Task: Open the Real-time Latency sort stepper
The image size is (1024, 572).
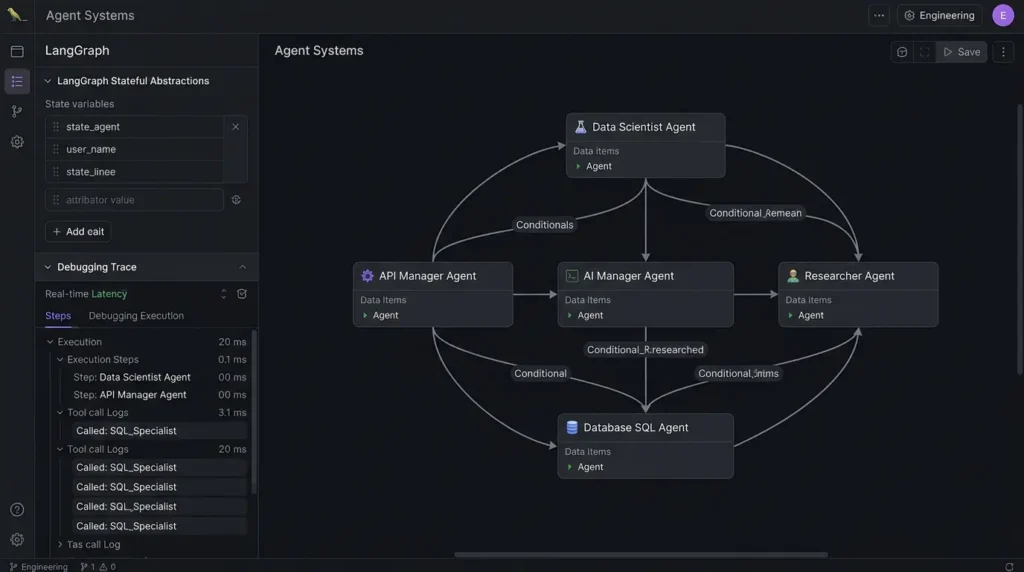Action: coord(223,294)
